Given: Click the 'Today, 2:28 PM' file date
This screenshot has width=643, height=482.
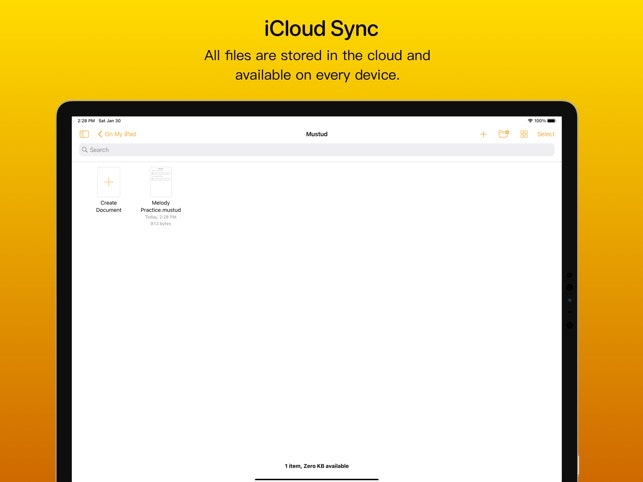Looking at the screenshot, I should click(161, 217).
